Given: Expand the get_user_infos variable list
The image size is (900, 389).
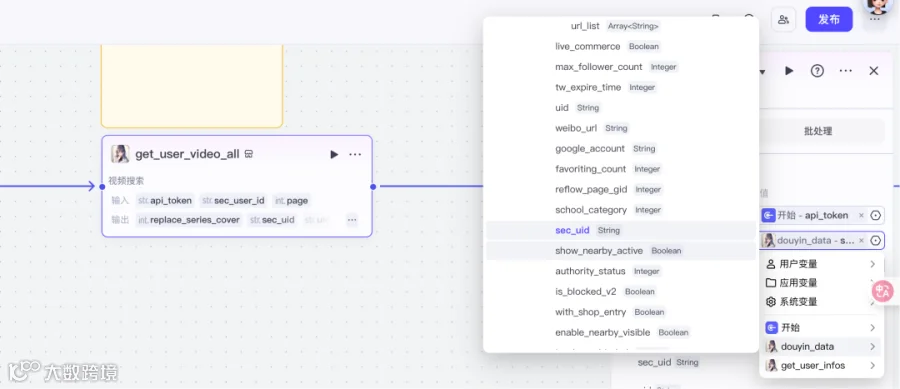Looking at the screenshot, I should [821, 365].
